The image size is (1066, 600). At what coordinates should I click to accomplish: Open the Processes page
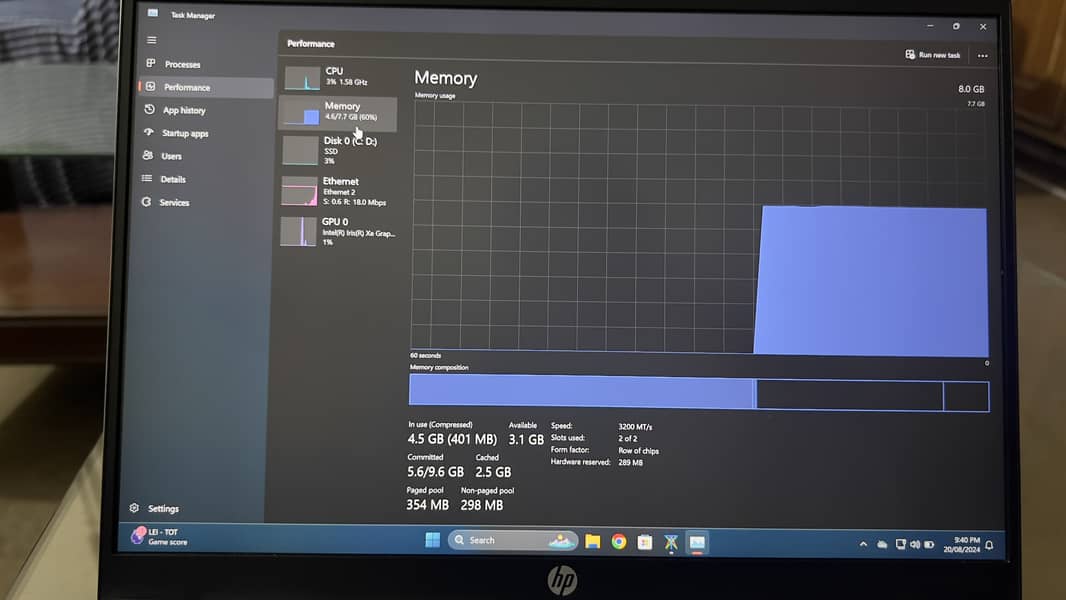point(181,64)
